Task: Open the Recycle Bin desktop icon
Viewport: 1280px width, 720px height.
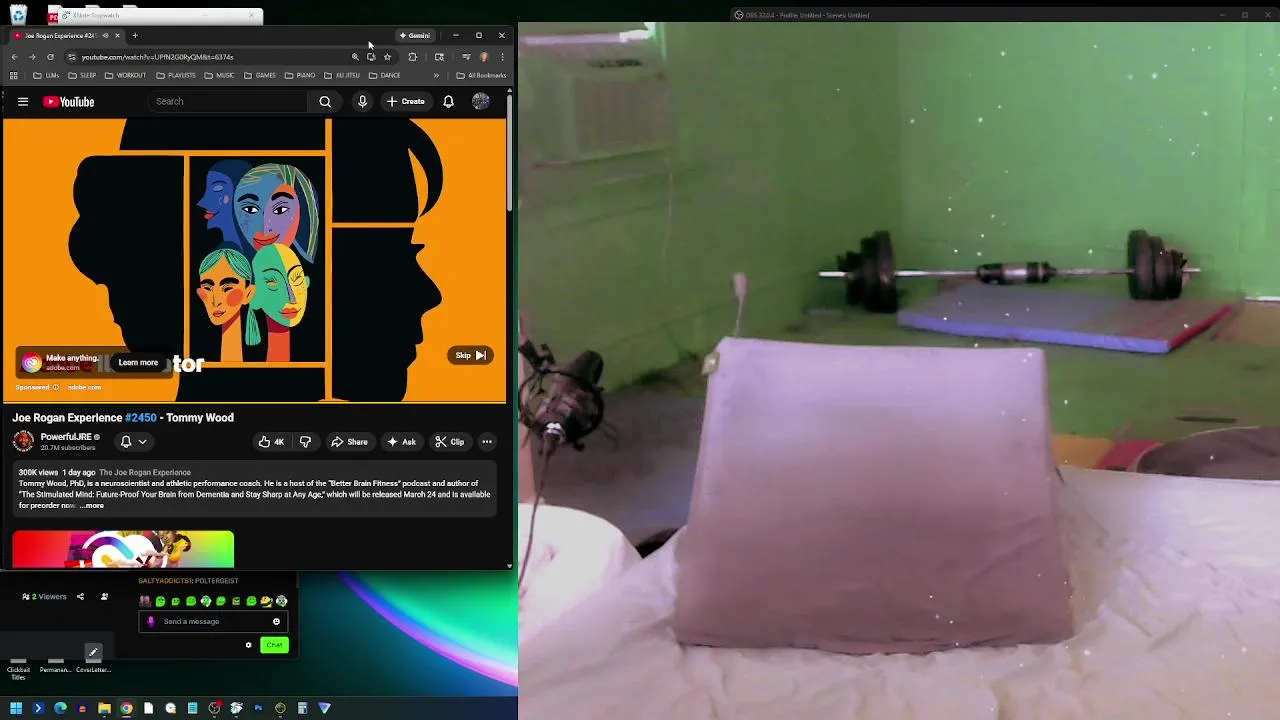Action: [x=17, y=15]
